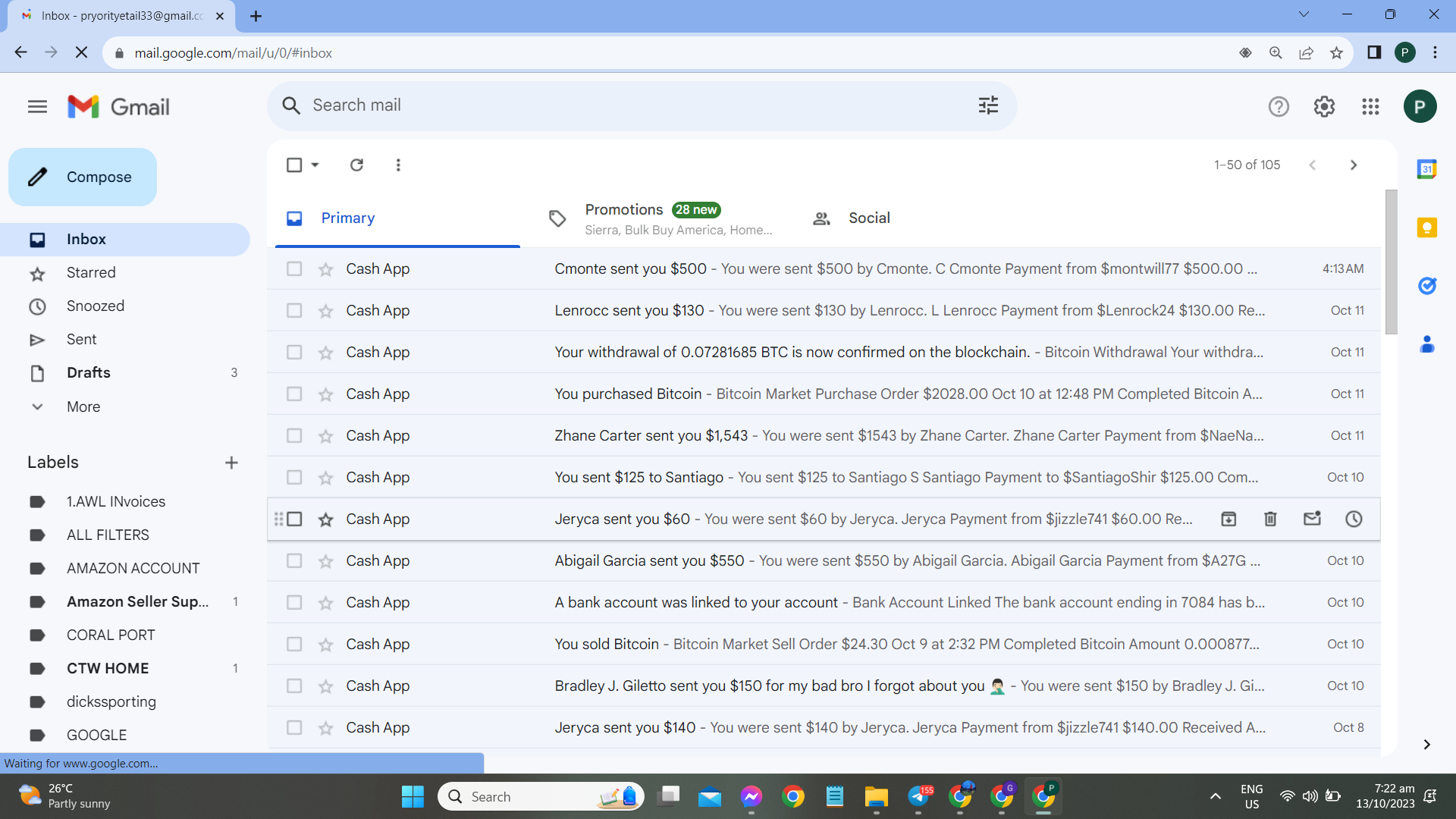This screenshot has width=1456, height=819.
Task: Open the select-all dropdown arrow
Action: 315,165
